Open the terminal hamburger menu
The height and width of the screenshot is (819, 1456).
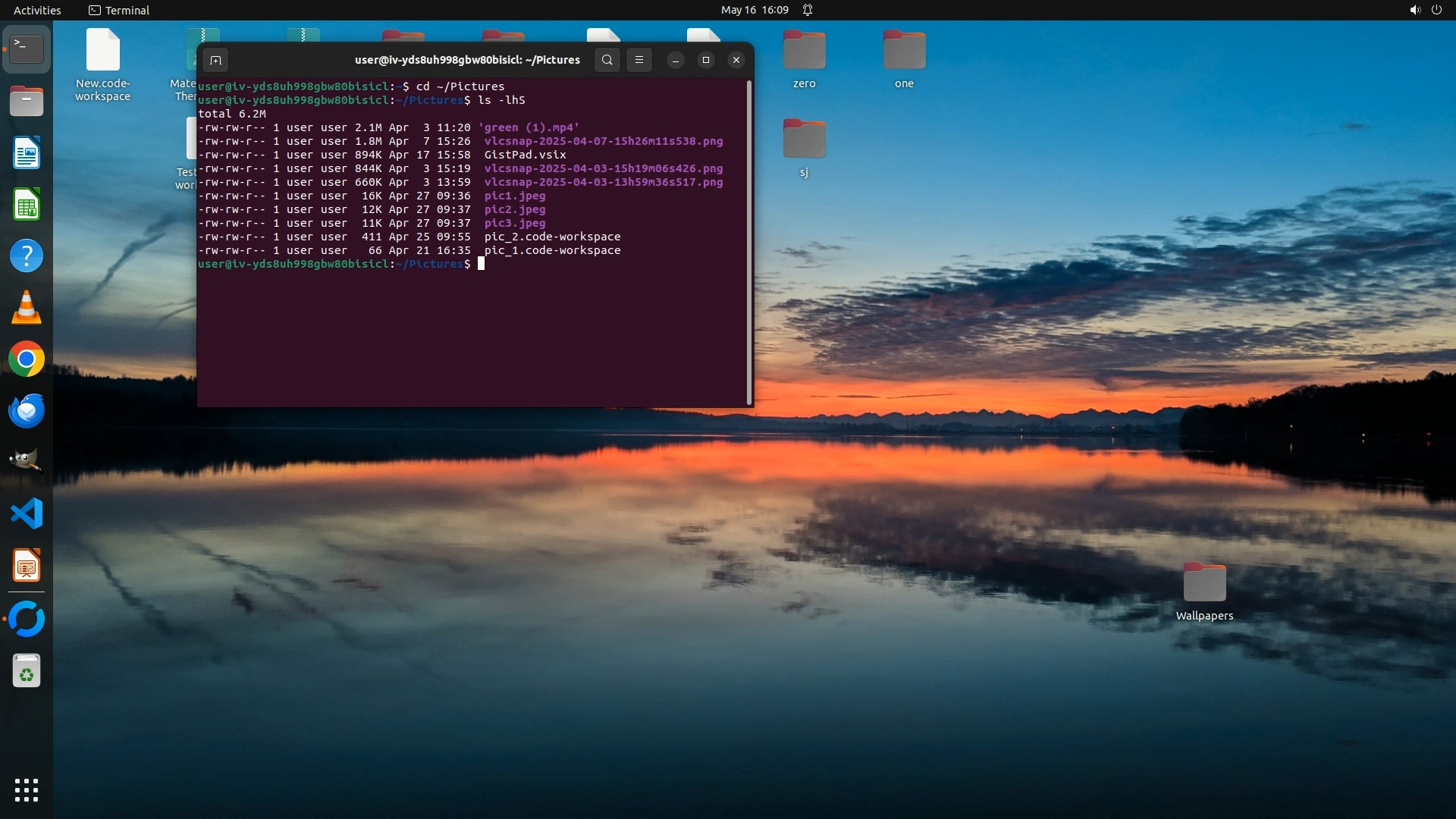point(639,60)
